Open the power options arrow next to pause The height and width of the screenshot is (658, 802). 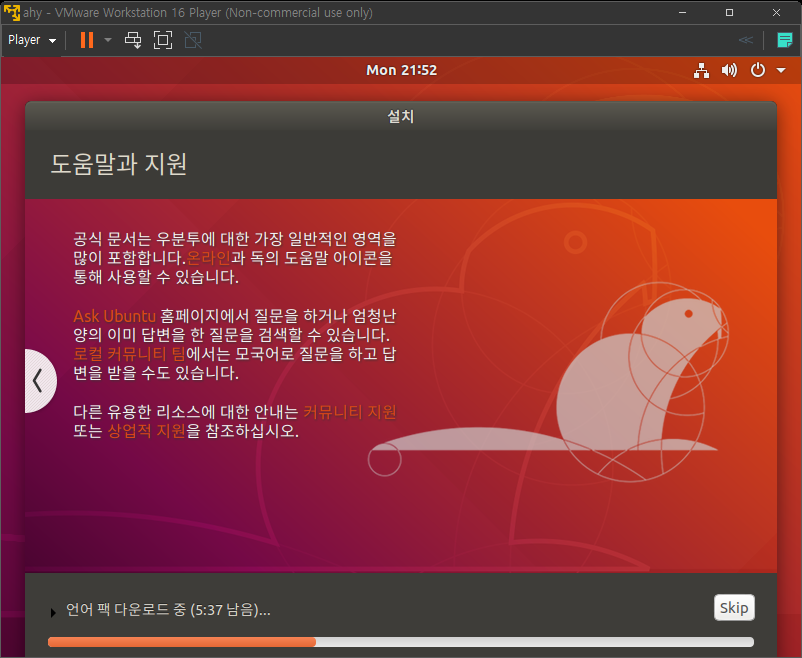pyautogui.click(x=107, y=40)
